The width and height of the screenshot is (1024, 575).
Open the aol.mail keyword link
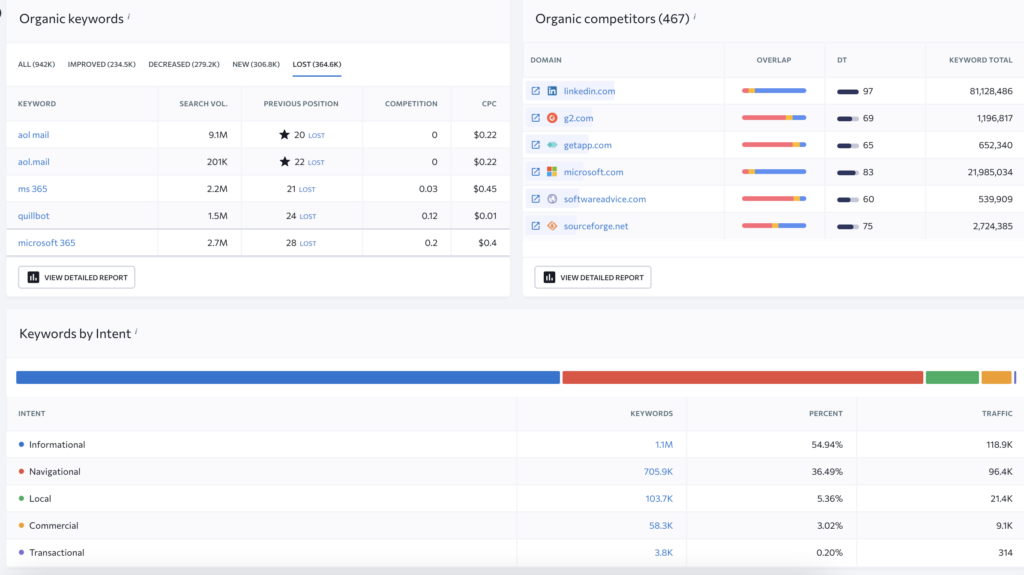pos(33,161)
